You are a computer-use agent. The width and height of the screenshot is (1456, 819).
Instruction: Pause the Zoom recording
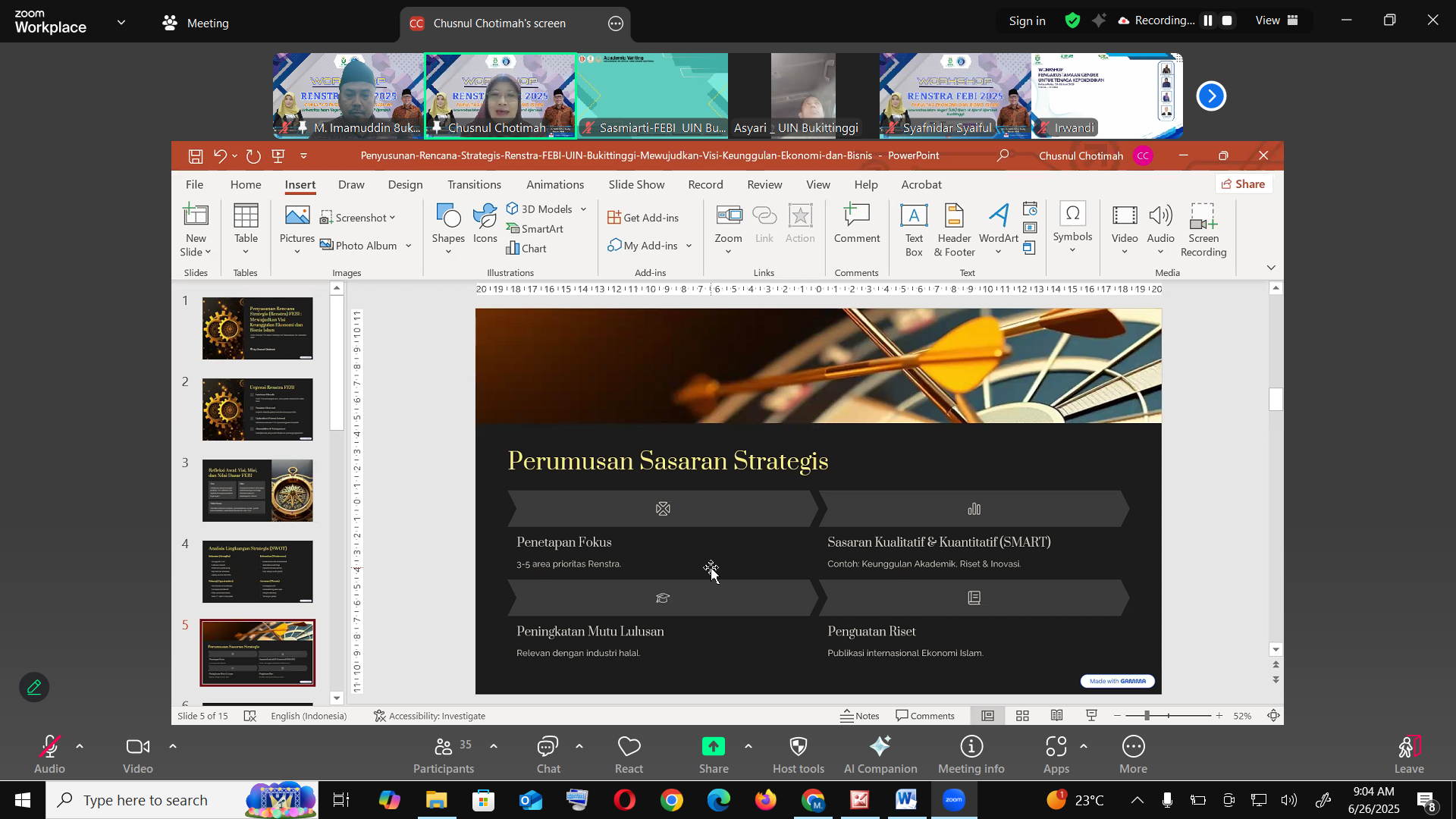click(1208, 21)
